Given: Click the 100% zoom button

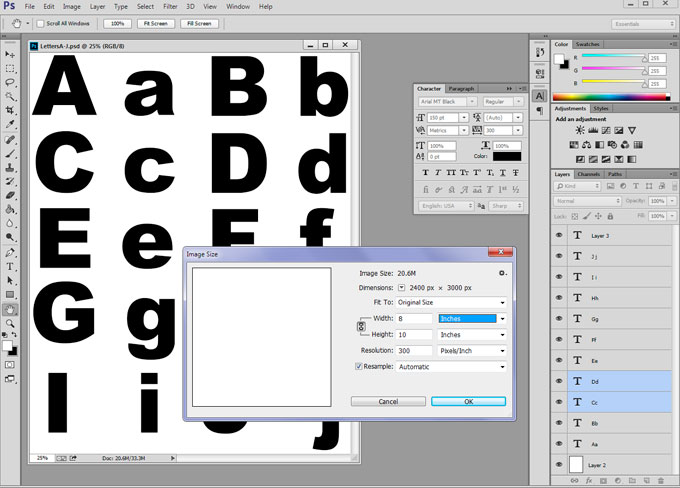Looking at the screenshot, I should tap(118, 23).
